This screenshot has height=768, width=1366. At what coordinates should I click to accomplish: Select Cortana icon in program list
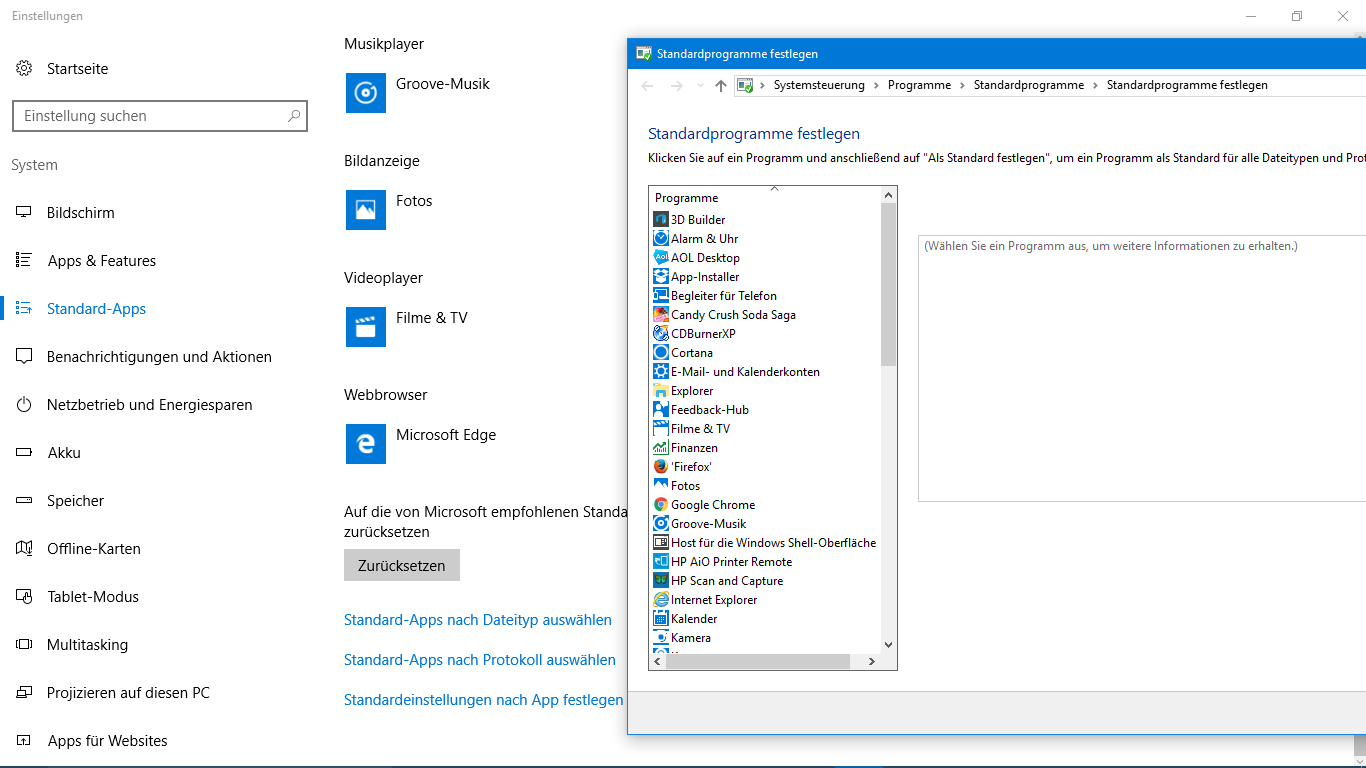pyautogui.click(x=661, y=352)
